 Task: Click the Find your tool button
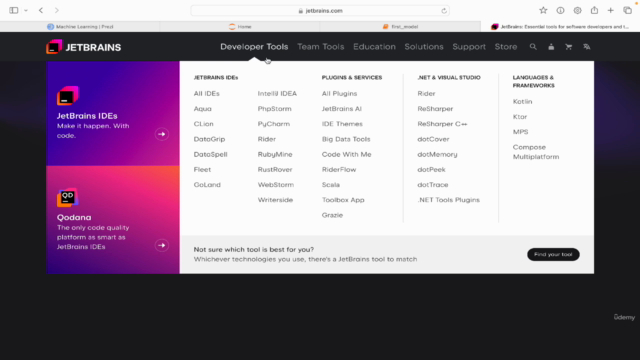point(553,254)
